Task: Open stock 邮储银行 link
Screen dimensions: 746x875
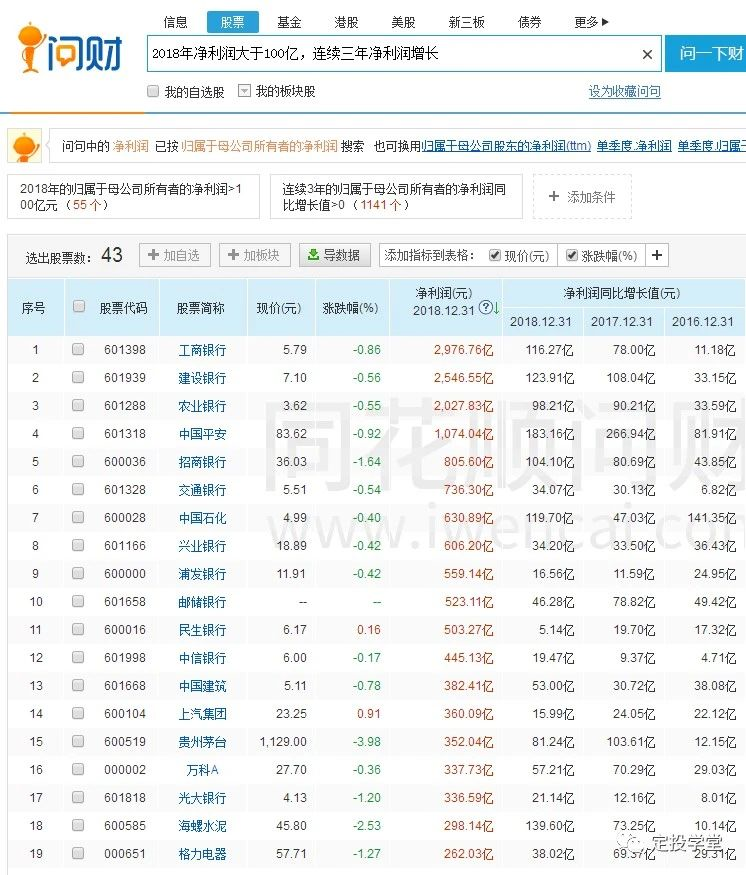Action: click(x=202, y=602)
